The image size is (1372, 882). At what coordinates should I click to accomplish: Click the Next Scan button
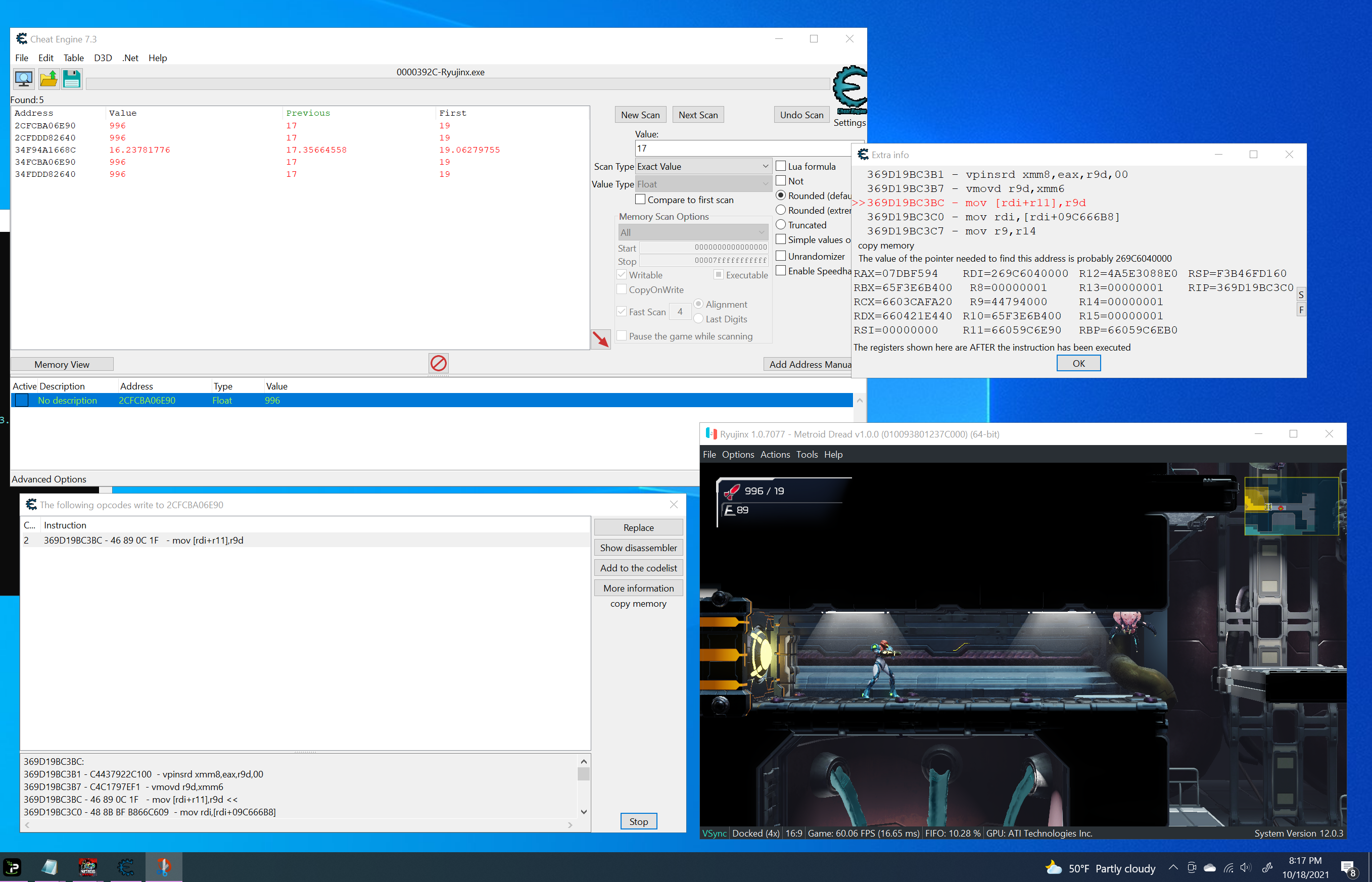coord(698,115)
